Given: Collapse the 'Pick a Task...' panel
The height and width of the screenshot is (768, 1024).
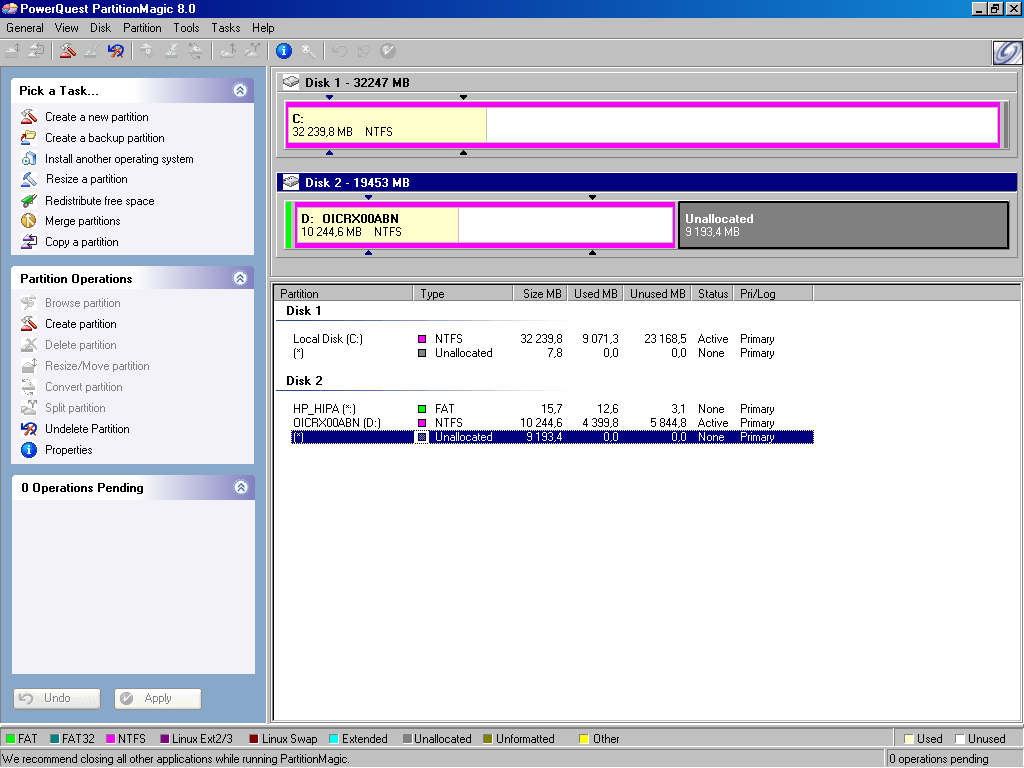Looking at the screenshot, I should (x=240, y=90).
